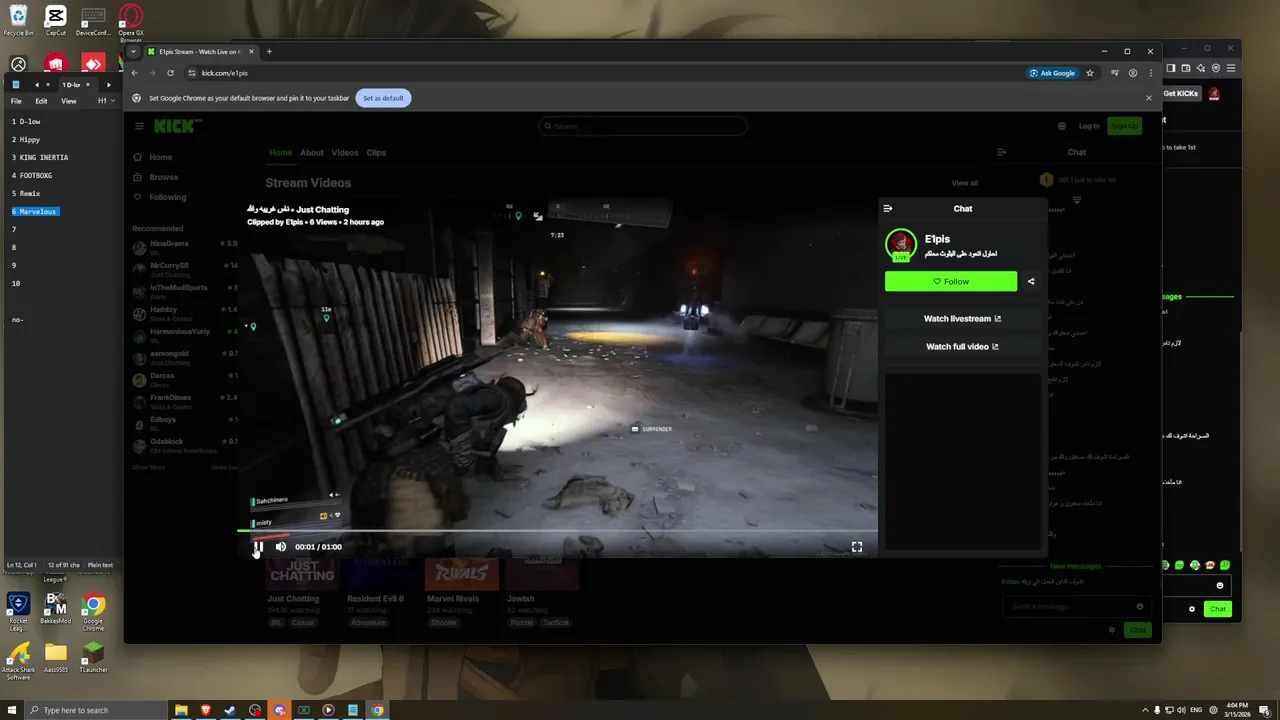Open CapCut desktop icon

coord(56,21)
